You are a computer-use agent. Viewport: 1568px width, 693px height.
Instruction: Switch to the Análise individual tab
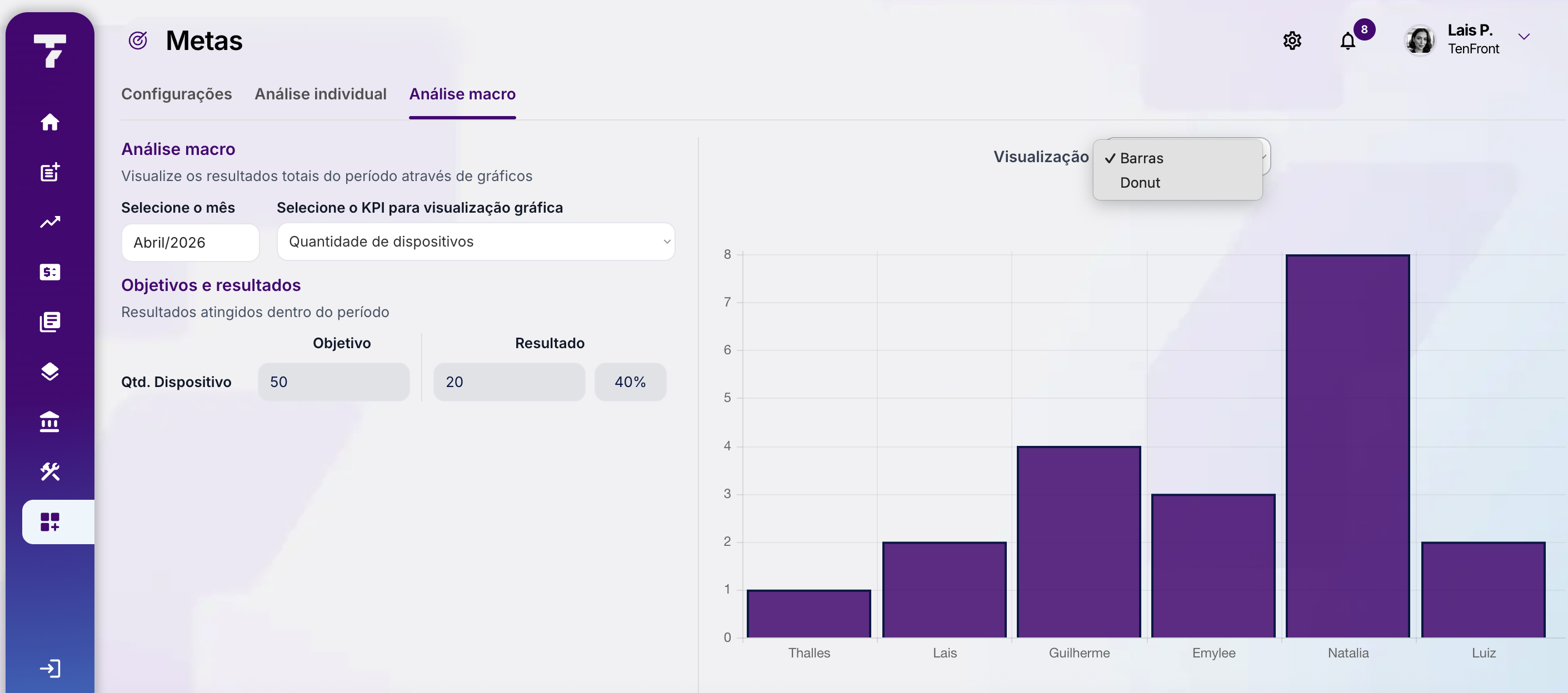click(320, 94)
